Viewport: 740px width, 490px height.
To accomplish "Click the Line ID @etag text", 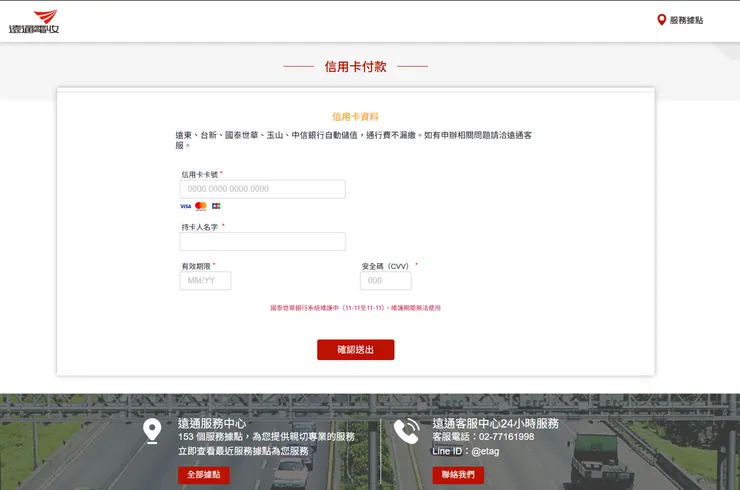I will click(466, 451).
